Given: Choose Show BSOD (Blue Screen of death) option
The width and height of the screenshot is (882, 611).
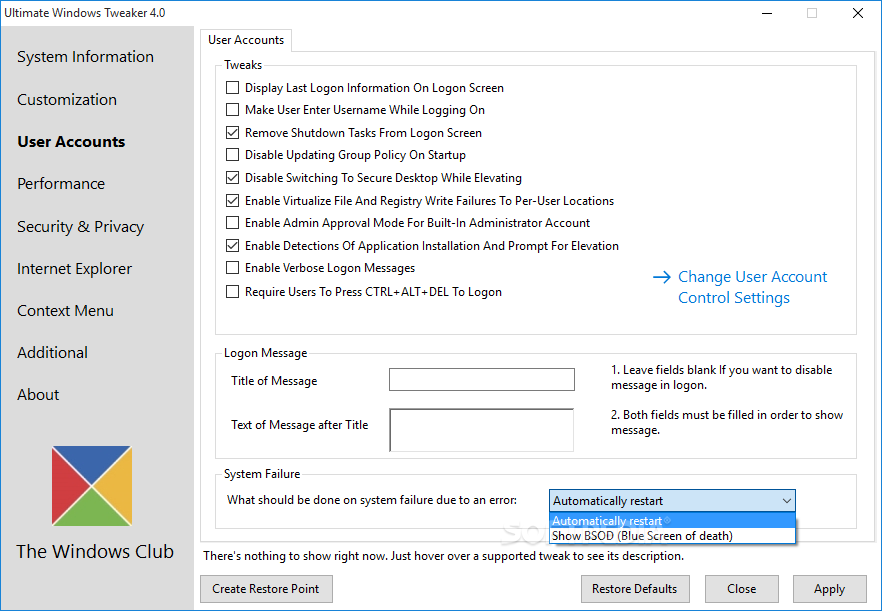Looking at the screenshot, I should [x=672, y=536].
